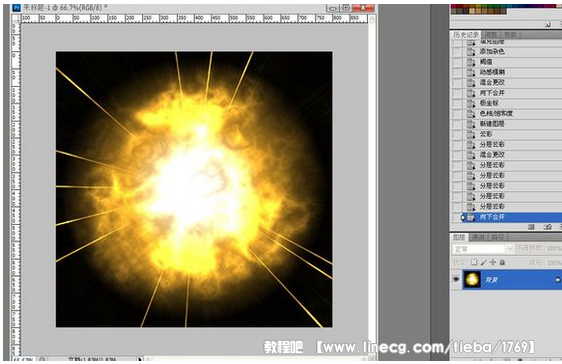Click the 文档:1.83M/1.83M status info
Screen dimensions: 562x364
[91, 359]
